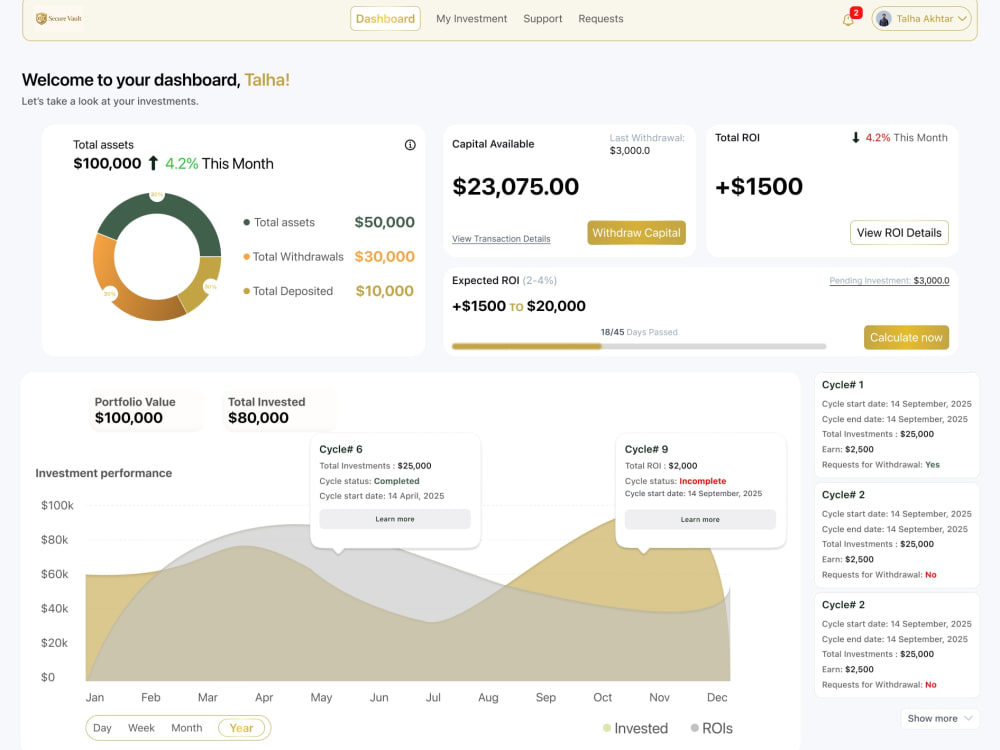
Task: Click the green Total assets legend dot
Action: pos(247,223)
